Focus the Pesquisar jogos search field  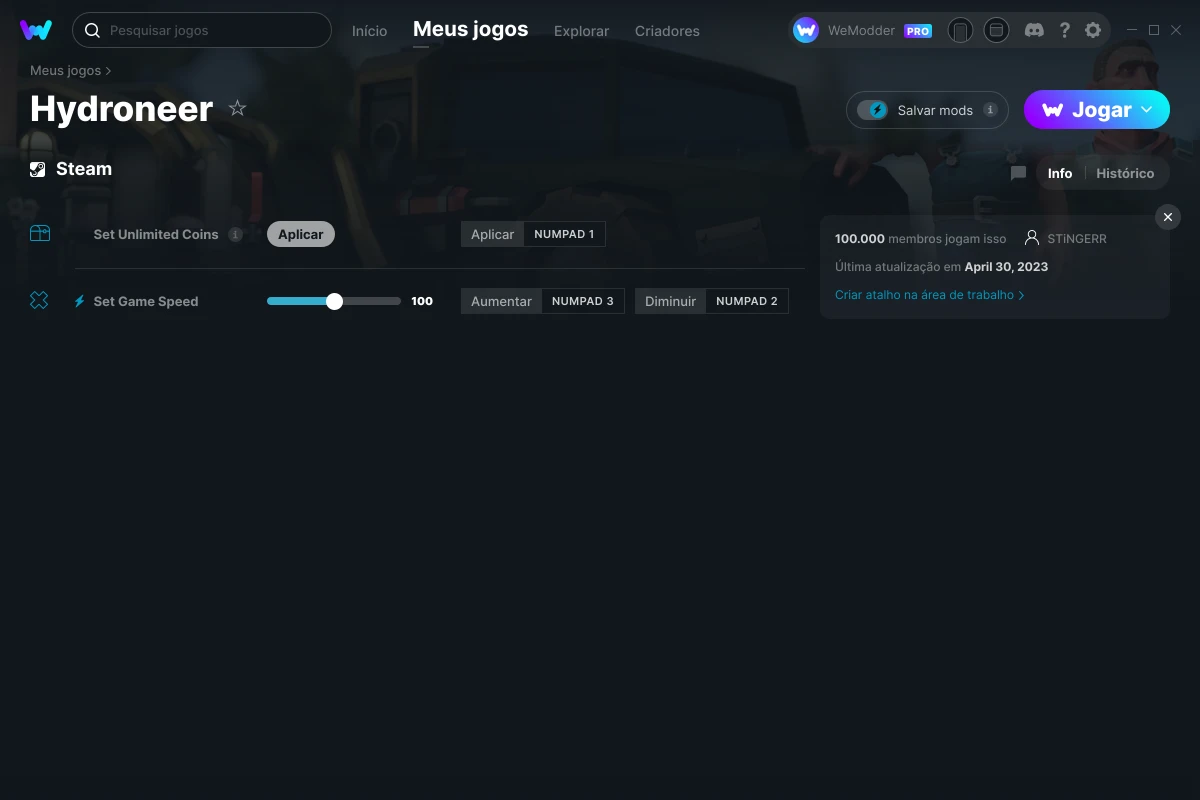click(x=202, y=30)
